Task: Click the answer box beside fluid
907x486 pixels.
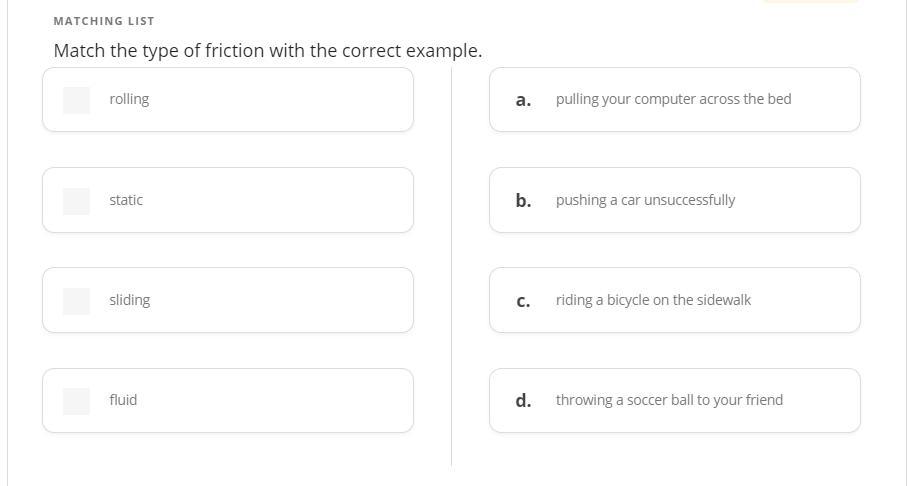Action: [76, 400]
